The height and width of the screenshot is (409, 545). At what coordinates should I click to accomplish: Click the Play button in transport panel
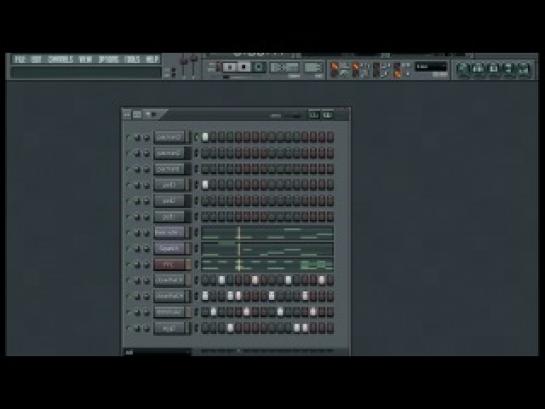[x=230, y=67]
